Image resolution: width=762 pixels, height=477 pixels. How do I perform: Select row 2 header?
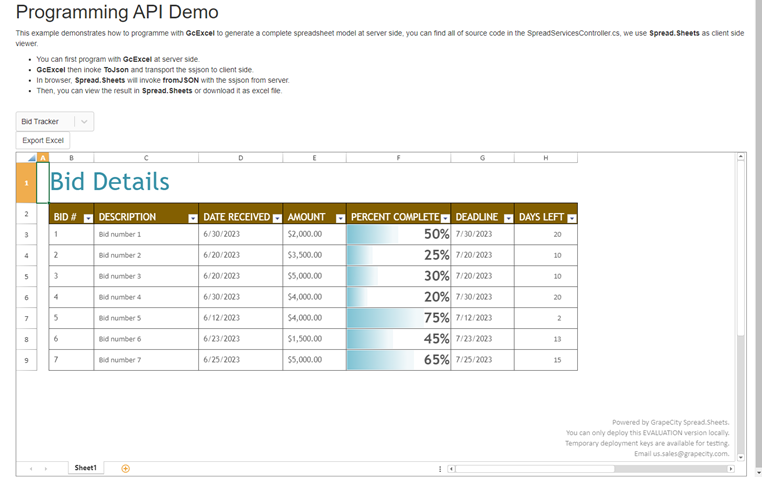[26, 214]
